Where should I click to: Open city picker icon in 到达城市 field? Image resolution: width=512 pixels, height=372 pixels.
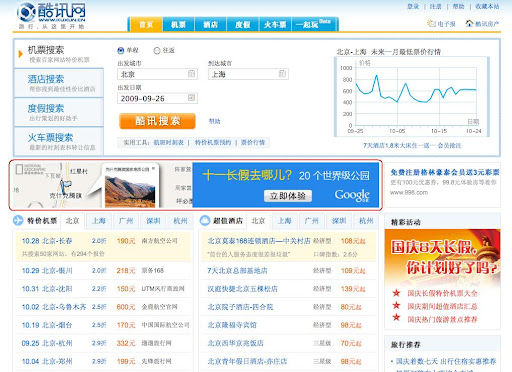tap(282, 74)
